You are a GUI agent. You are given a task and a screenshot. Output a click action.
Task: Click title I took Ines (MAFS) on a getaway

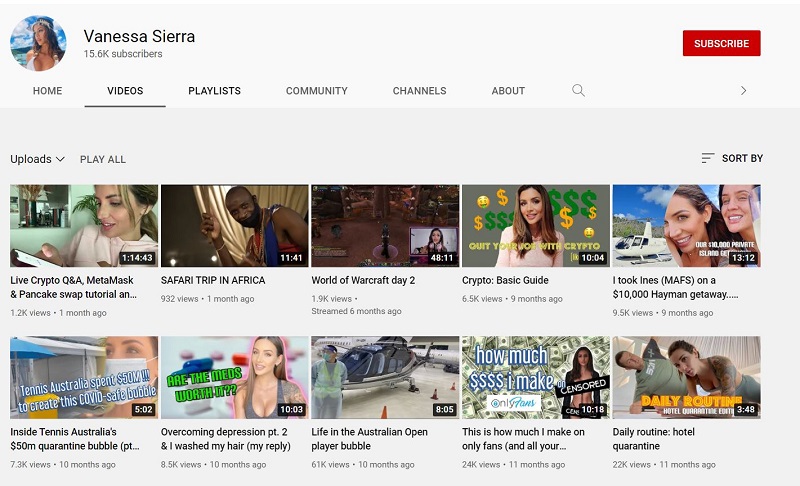point(675,287)
